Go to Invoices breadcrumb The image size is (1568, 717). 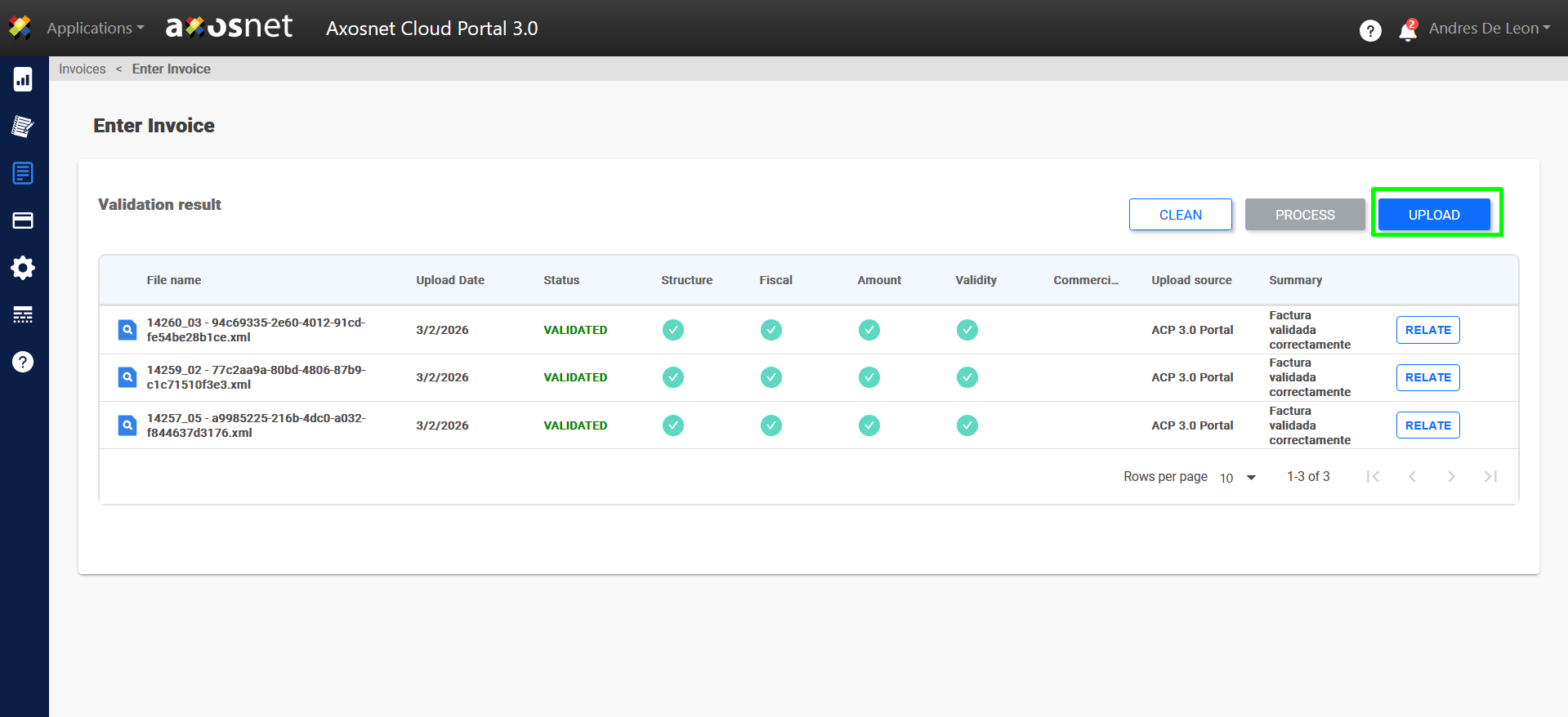tap(83, 69)
